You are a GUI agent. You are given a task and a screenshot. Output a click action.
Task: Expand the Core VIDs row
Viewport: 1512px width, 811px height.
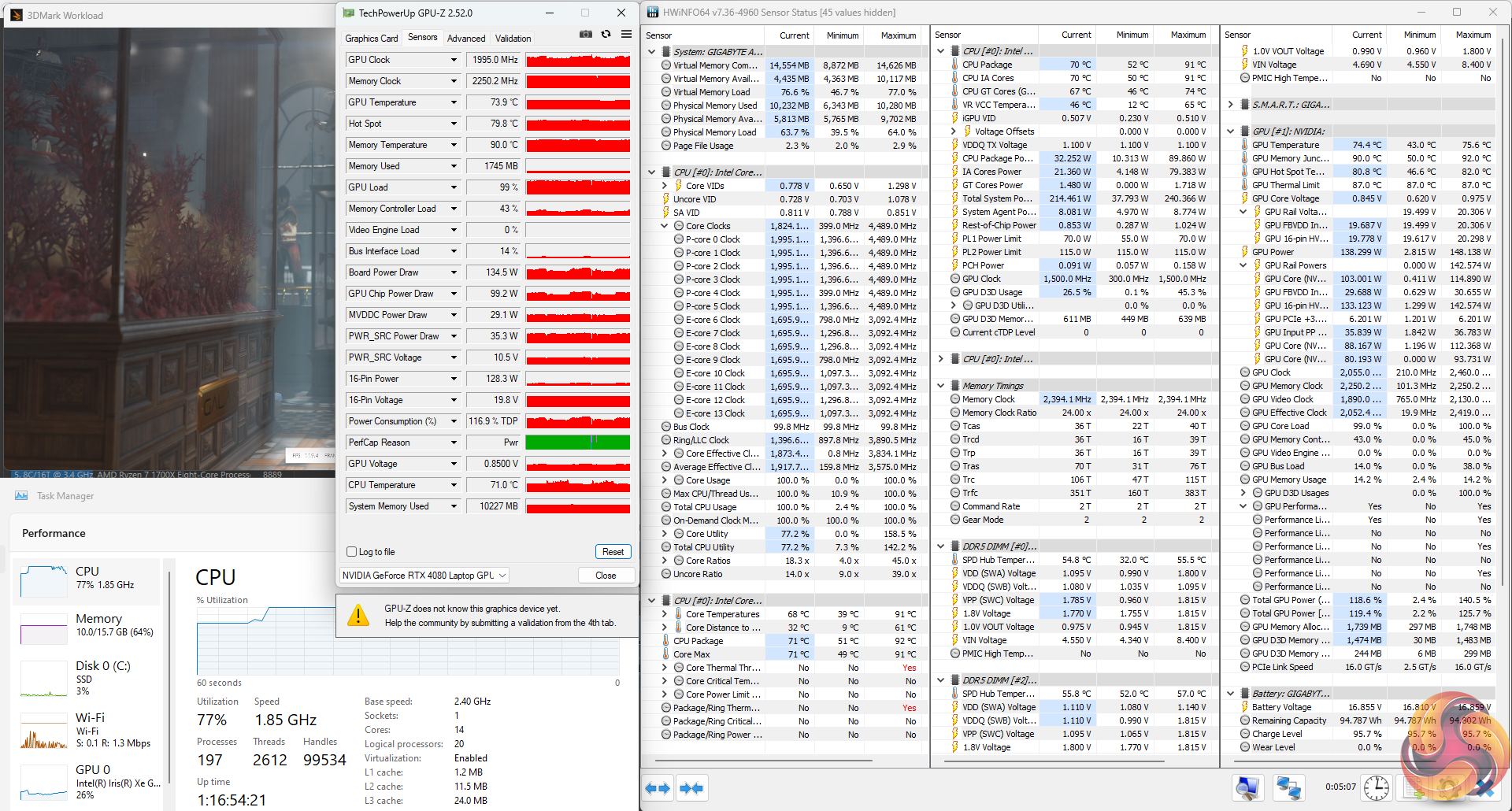pyautogui.click(x=664, y=186)
